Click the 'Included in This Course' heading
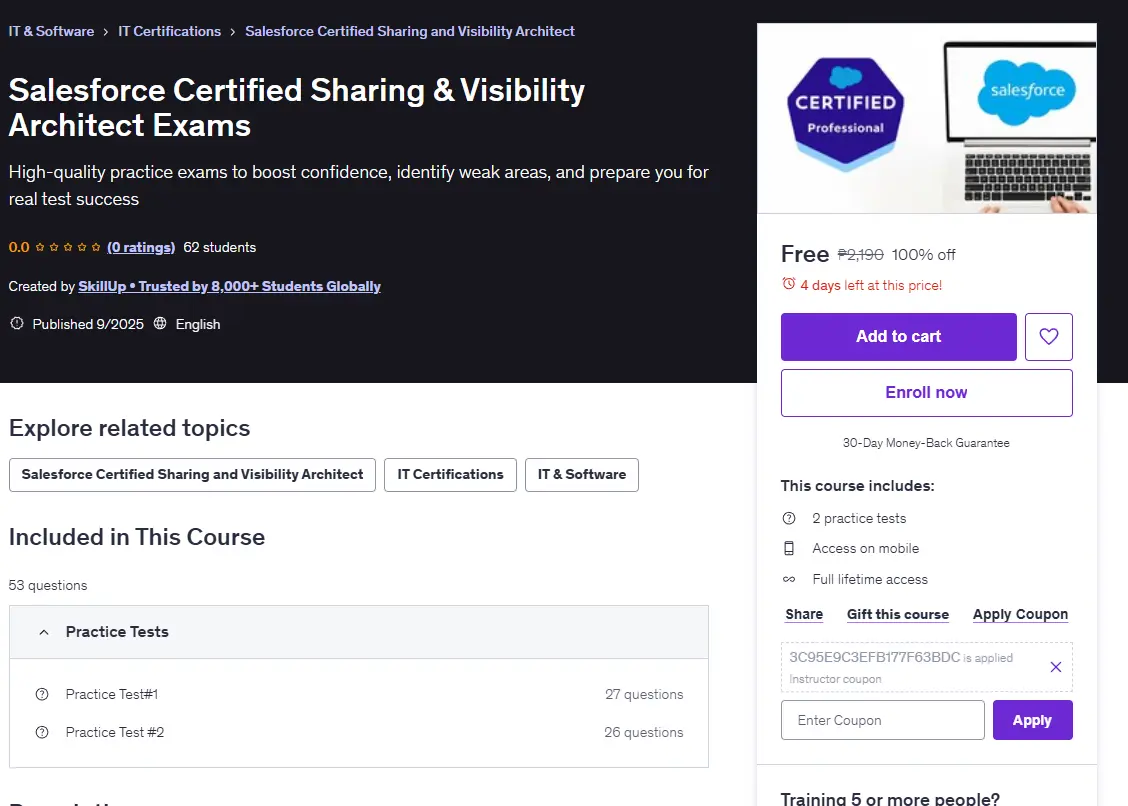This screenshot has width=1128, height=806. 137,537
